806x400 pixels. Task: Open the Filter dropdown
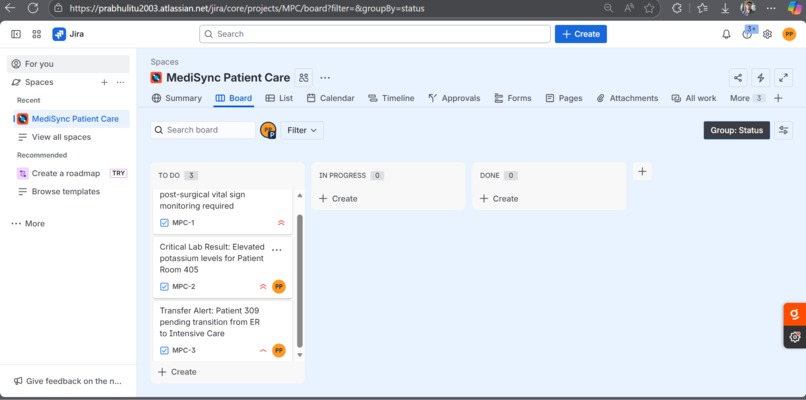click(302, 130)
